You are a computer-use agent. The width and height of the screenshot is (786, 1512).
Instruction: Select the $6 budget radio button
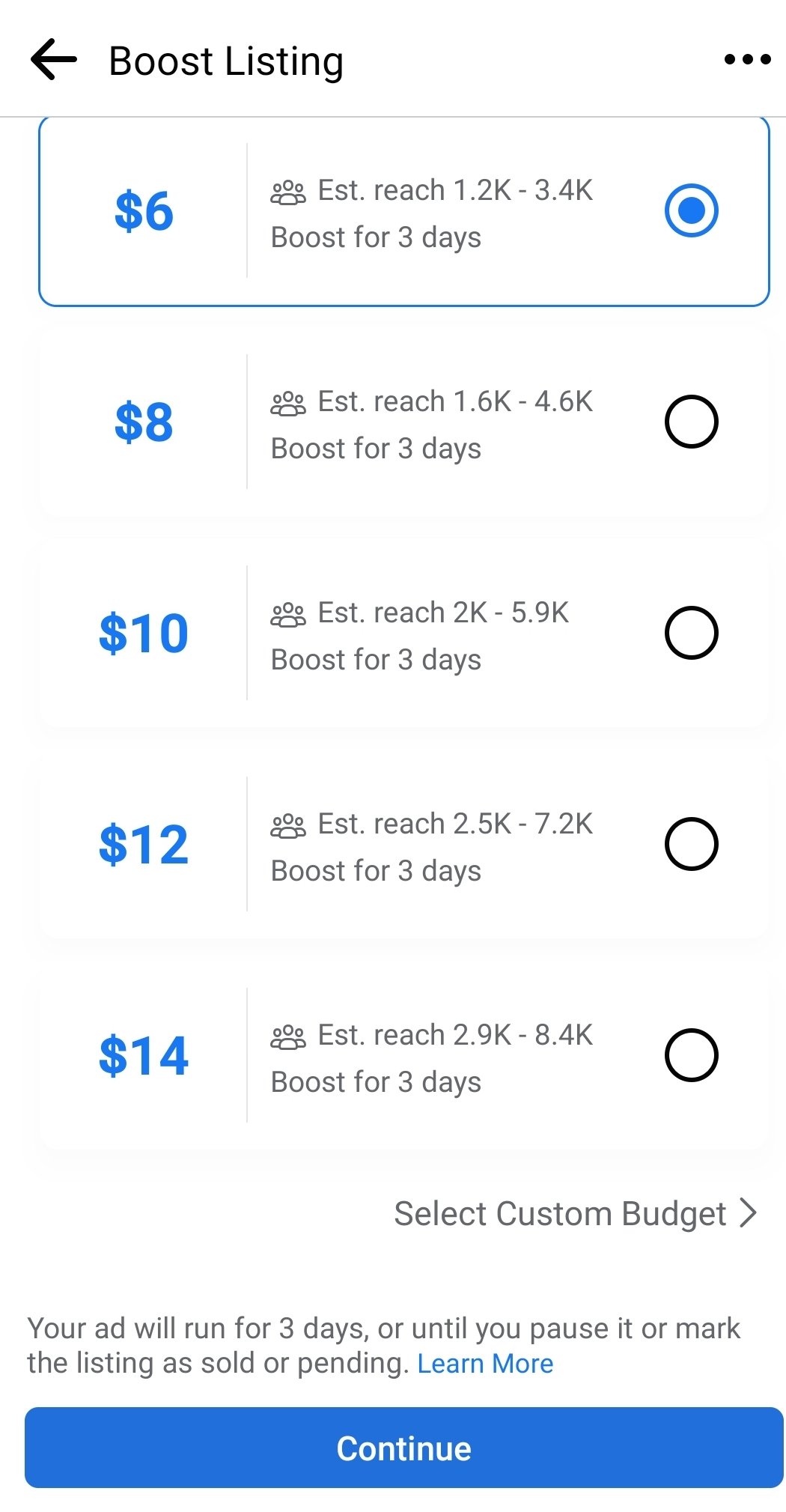pyautogui.click(x=691, y=210)
